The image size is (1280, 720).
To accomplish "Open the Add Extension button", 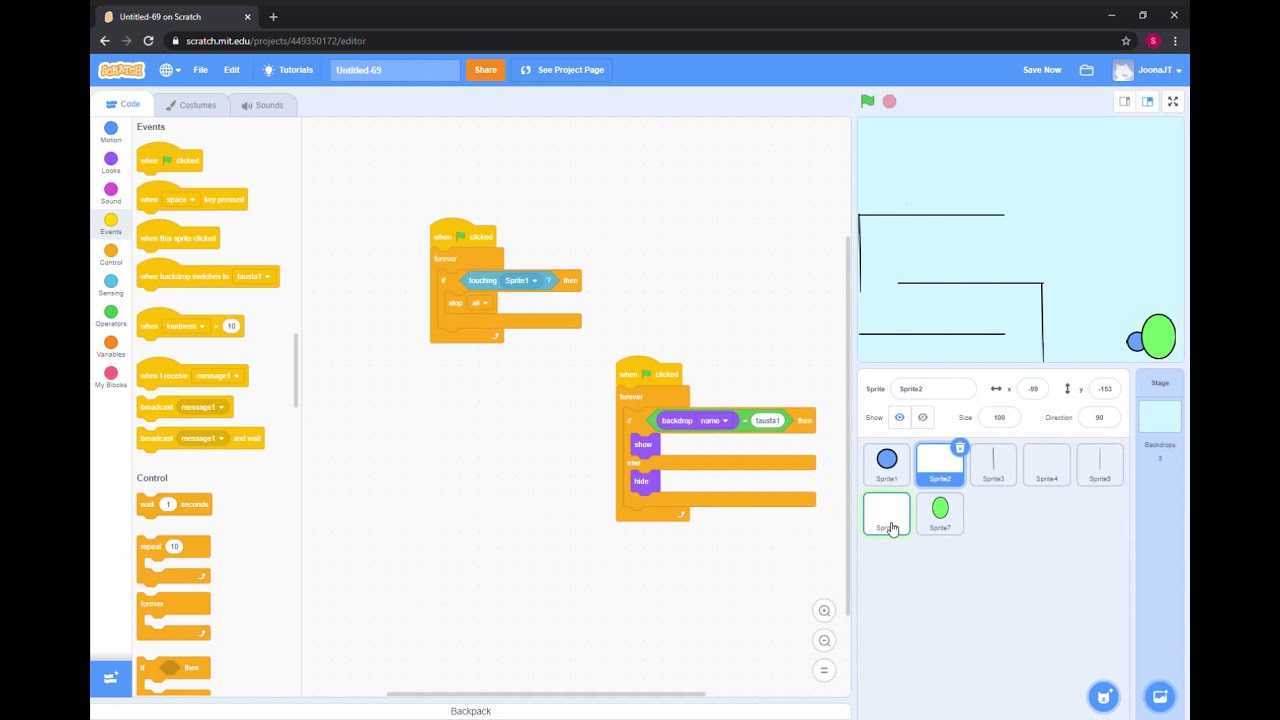I will tap(111, 678).
